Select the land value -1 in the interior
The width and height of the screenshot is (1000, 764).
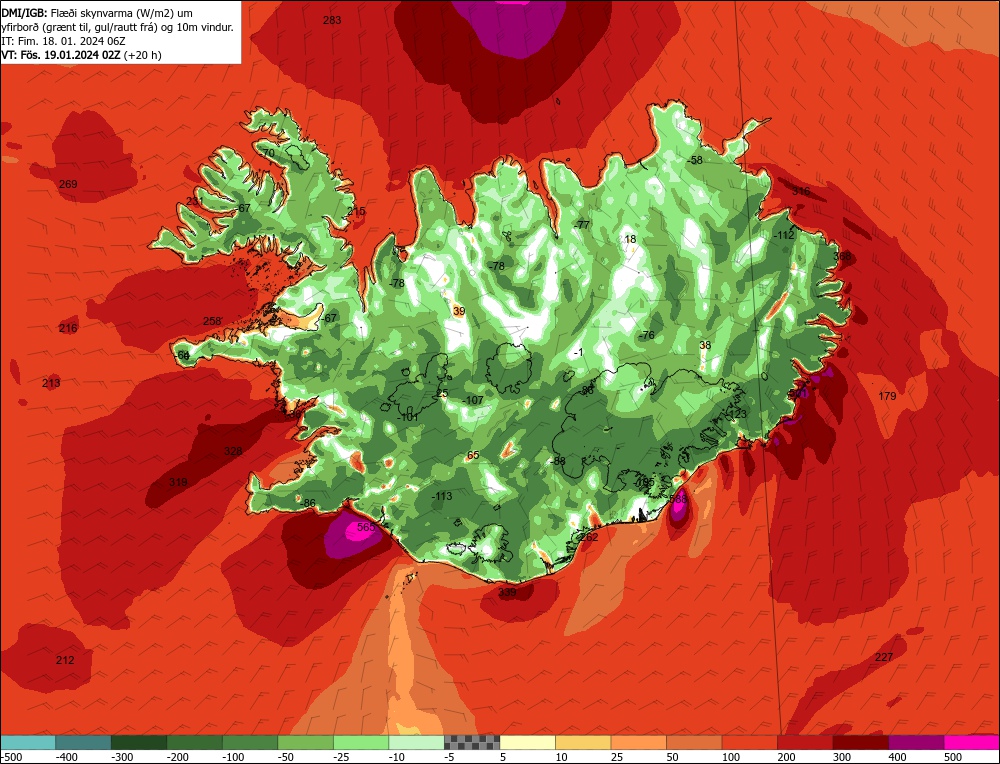click(x=578, y=353)
